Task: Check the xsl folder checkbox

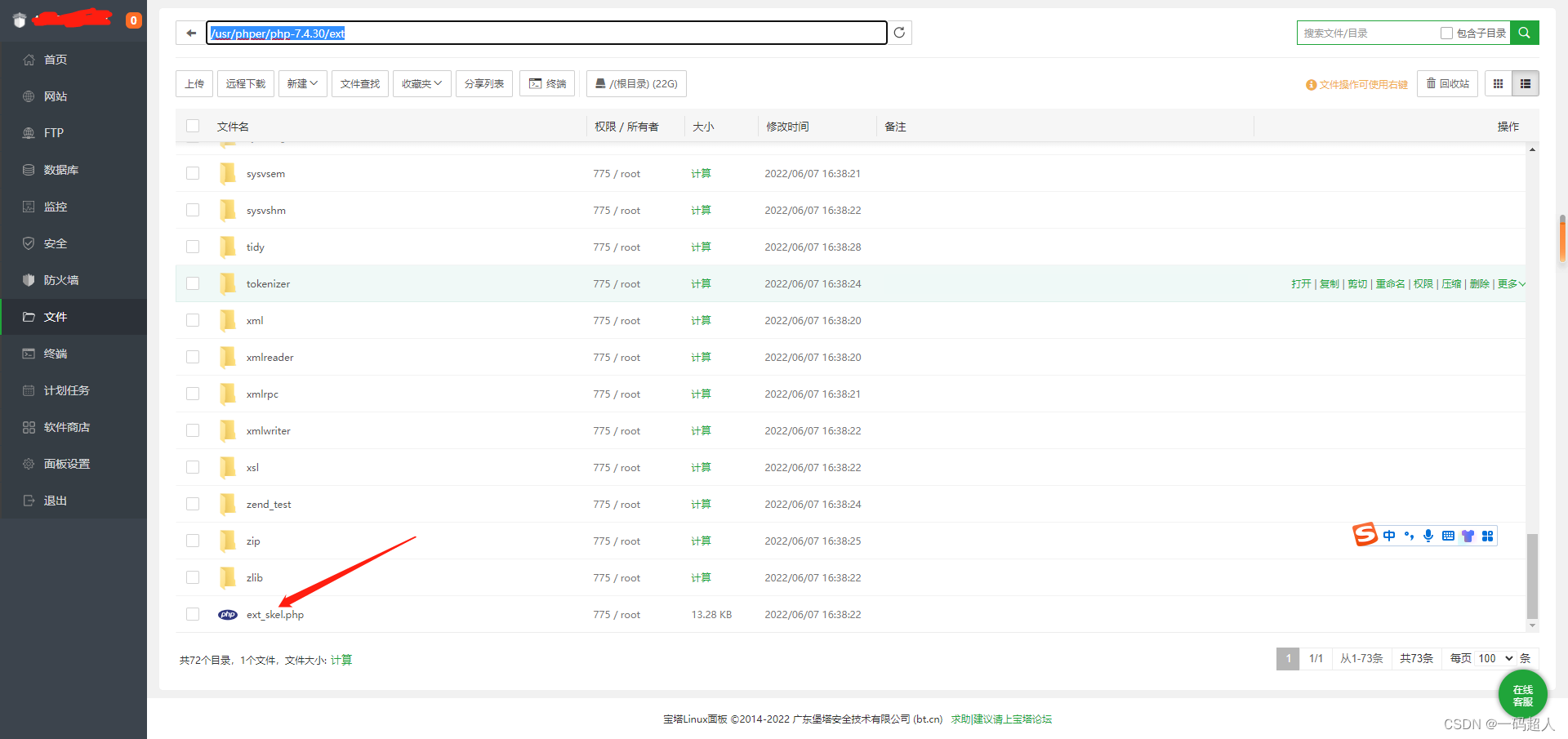Action: pyautogui.click(x=193, y=467)
